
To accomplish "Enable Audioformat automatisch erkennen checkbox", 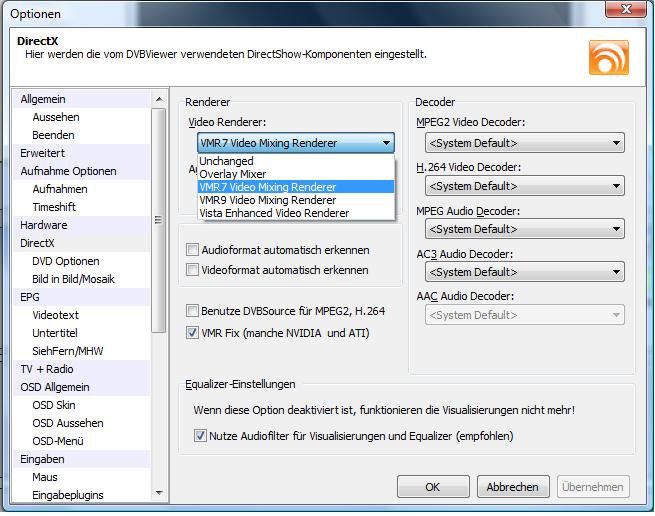I will [193, 250].
